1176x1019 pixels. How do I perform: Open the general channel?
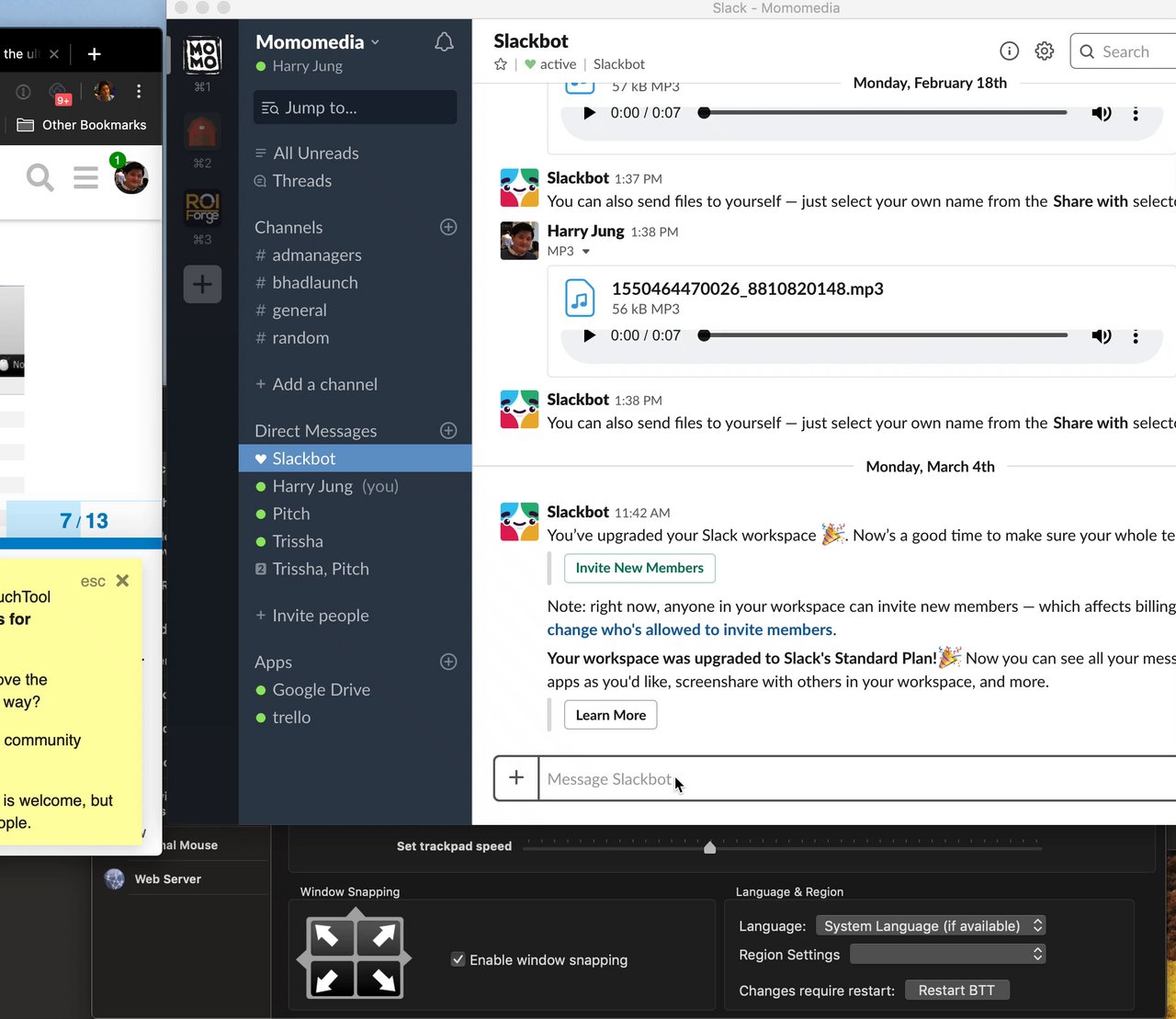point(300,311)
